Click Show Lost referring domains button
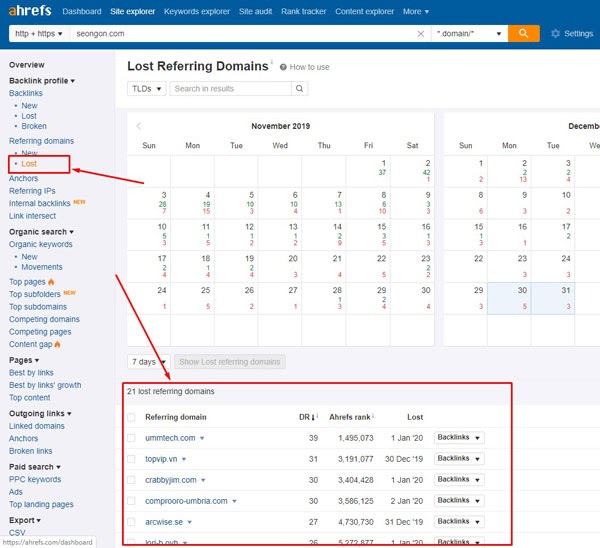 coord(230,362)
